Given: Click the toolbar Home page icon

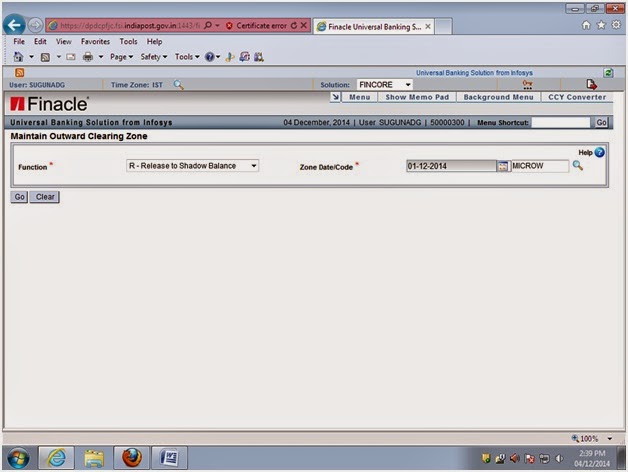Looking at the screenshot, I should pyautogui.click(x=18, y=57).
